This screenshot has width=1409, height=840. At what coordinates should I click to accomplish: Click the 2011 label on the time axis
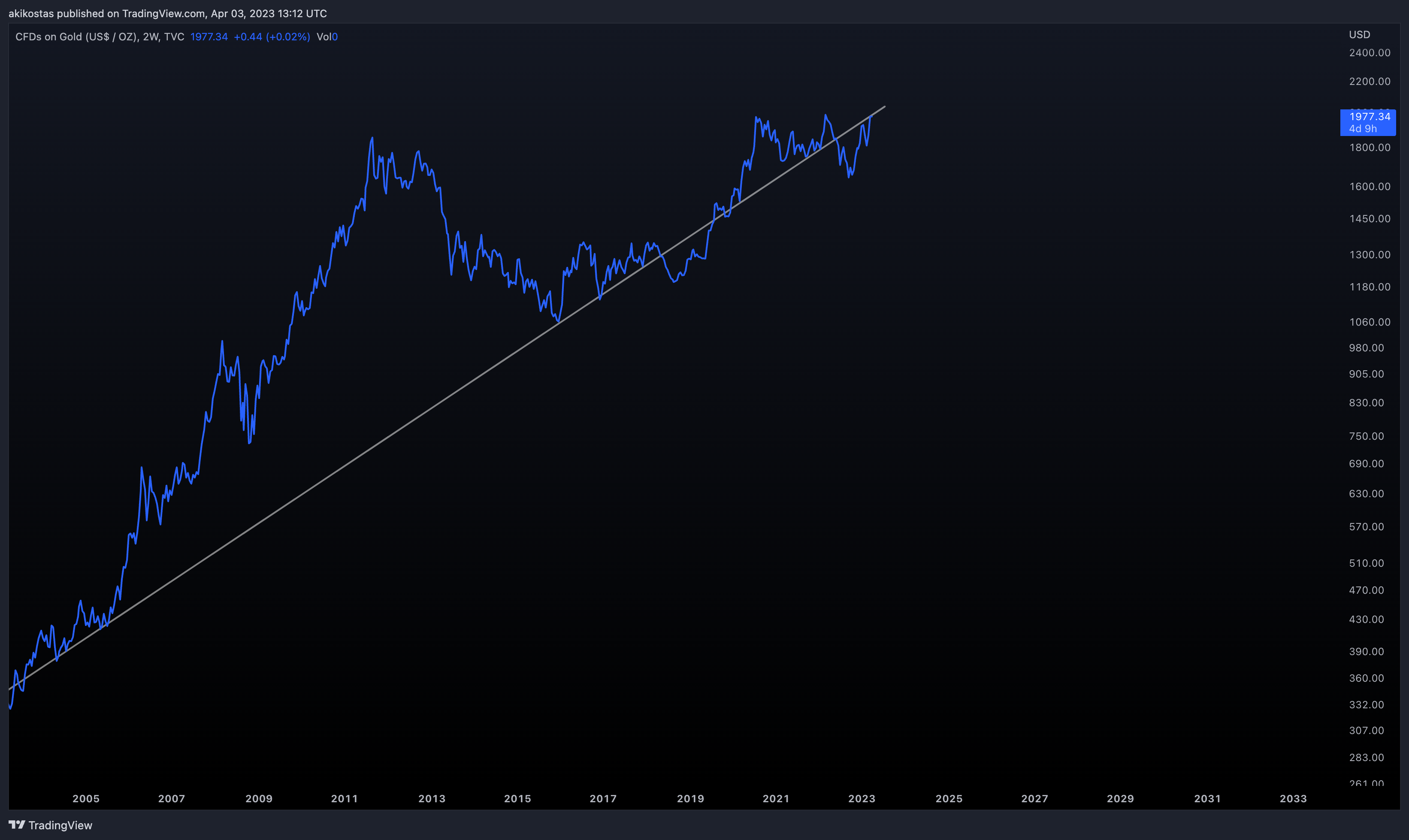point(344,799)
